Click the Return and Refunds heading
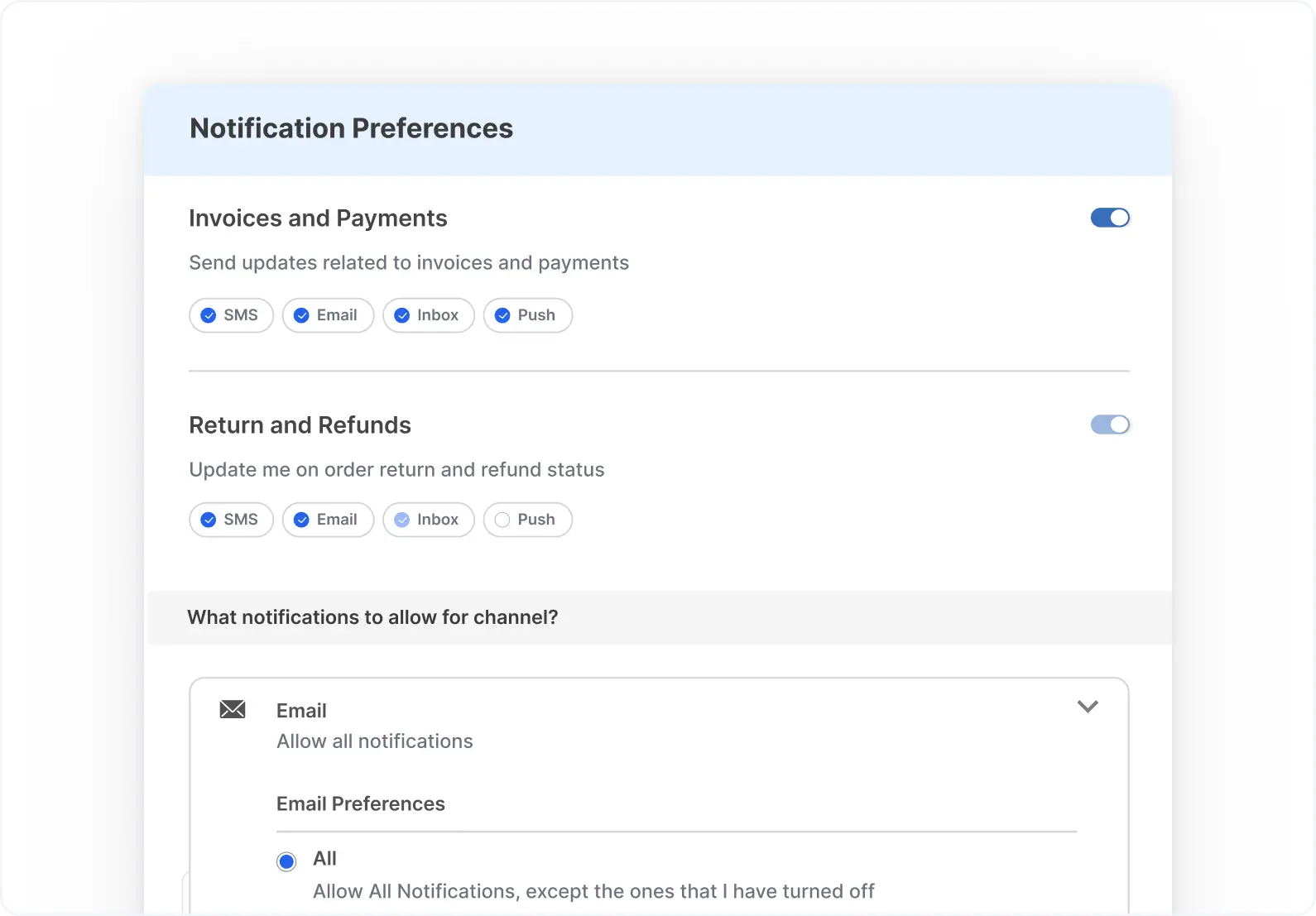The width and height of the screenshot is (1316, 916). coord(300,425)
